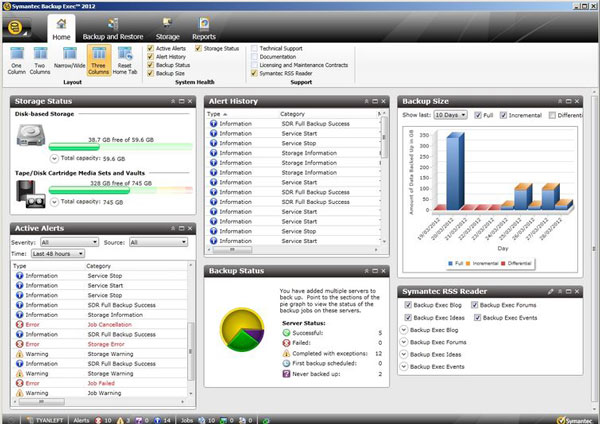Select the Job Failed alert row
Image resolution: width=600 pixels, height=424 pixels.
99,383
